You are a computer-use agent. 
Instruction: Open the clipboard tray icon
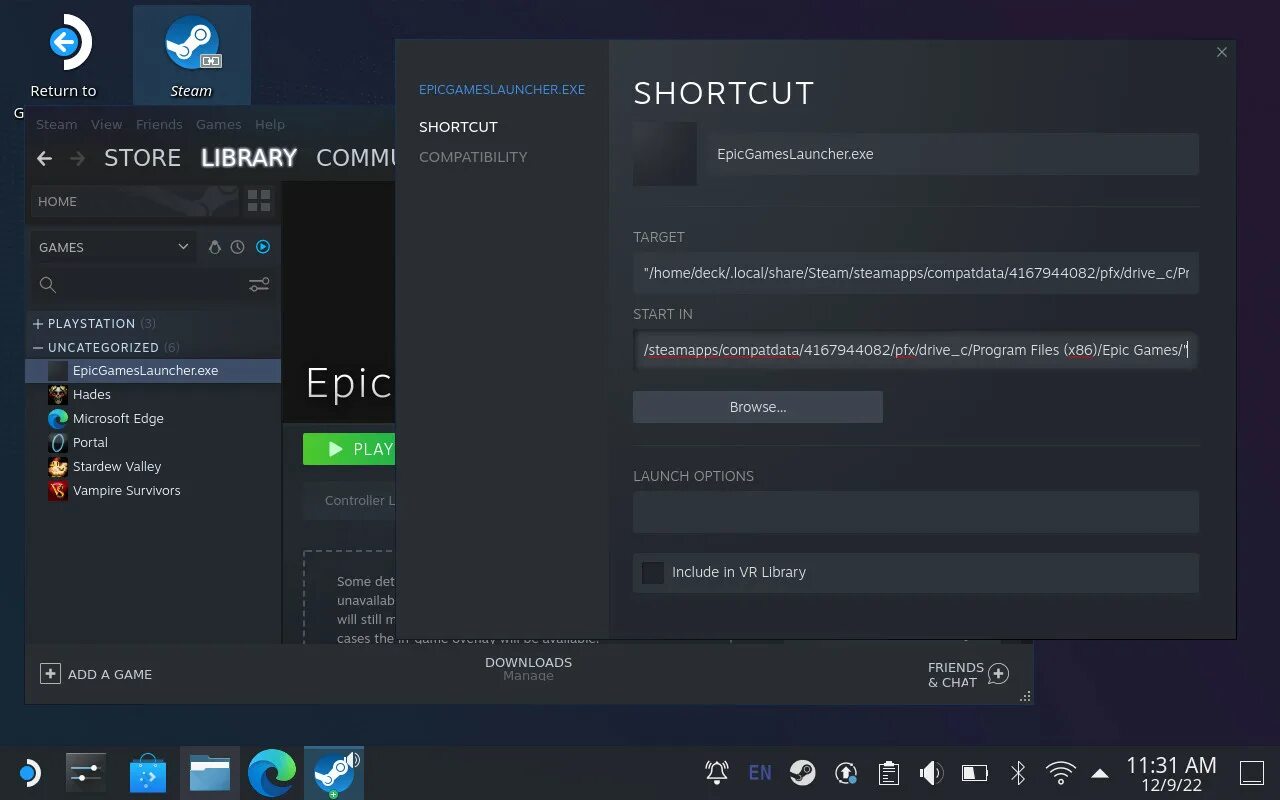click(x=888, y=772)
